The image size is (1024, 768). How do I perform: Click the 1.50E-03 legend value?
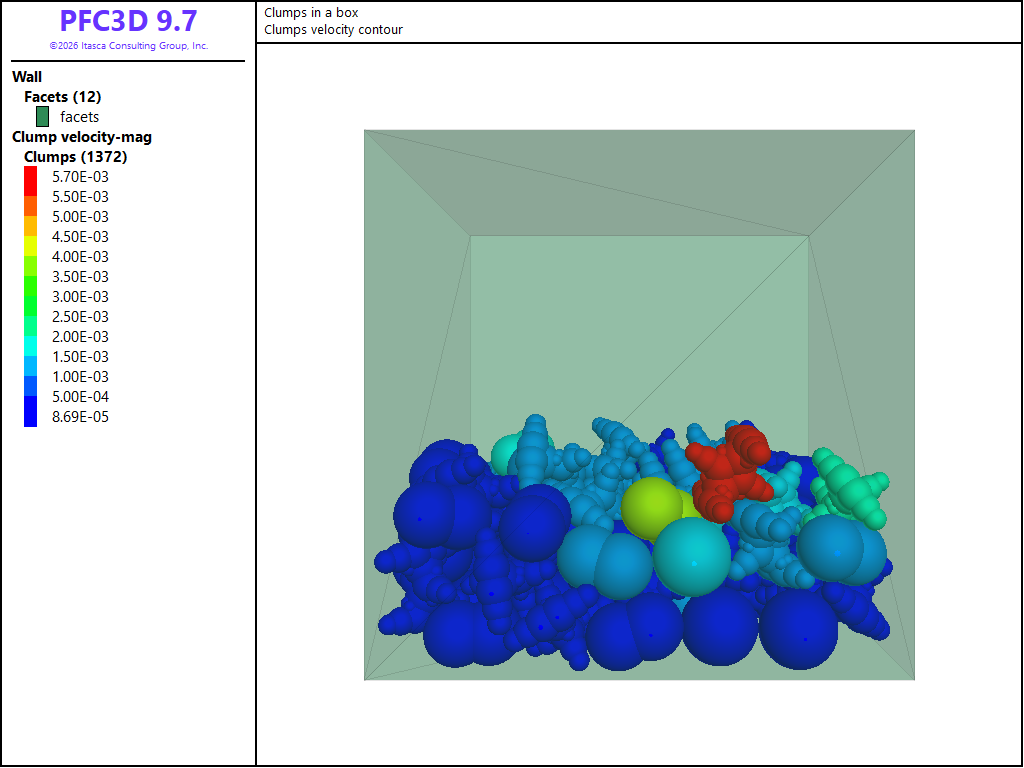(80, 357)
